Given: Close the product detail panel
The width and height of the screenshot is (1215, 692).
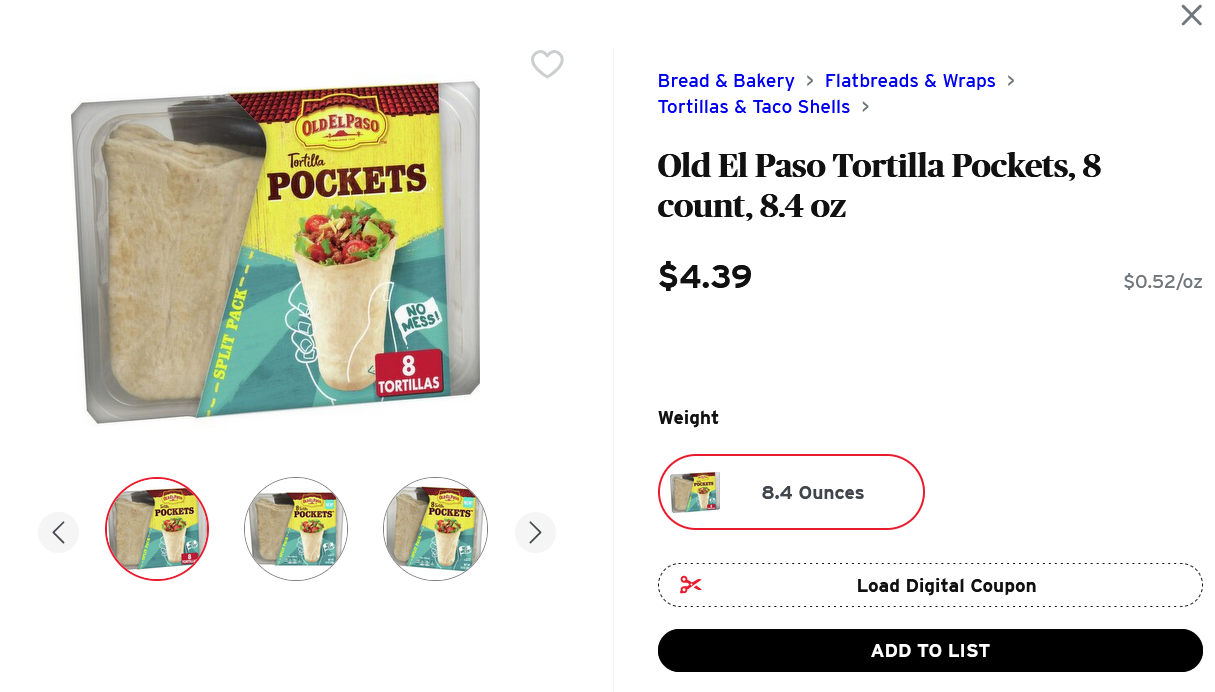Looking at the screenshot, I should tap(1191, 15).
